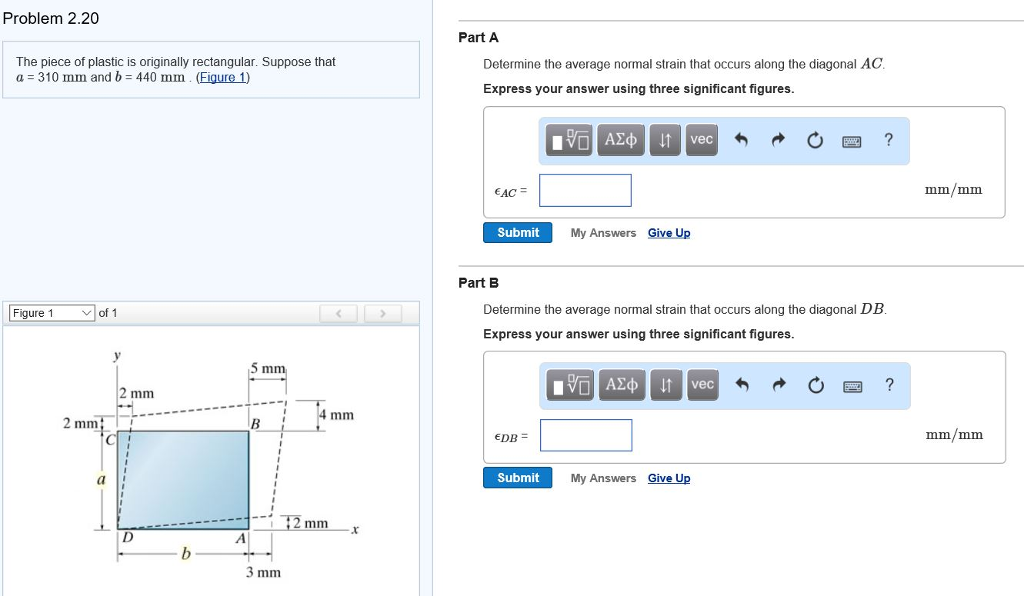Click vec button in Part B toolbar
Viewport: 1024px width, 596px height.
[x=702, y=385]
